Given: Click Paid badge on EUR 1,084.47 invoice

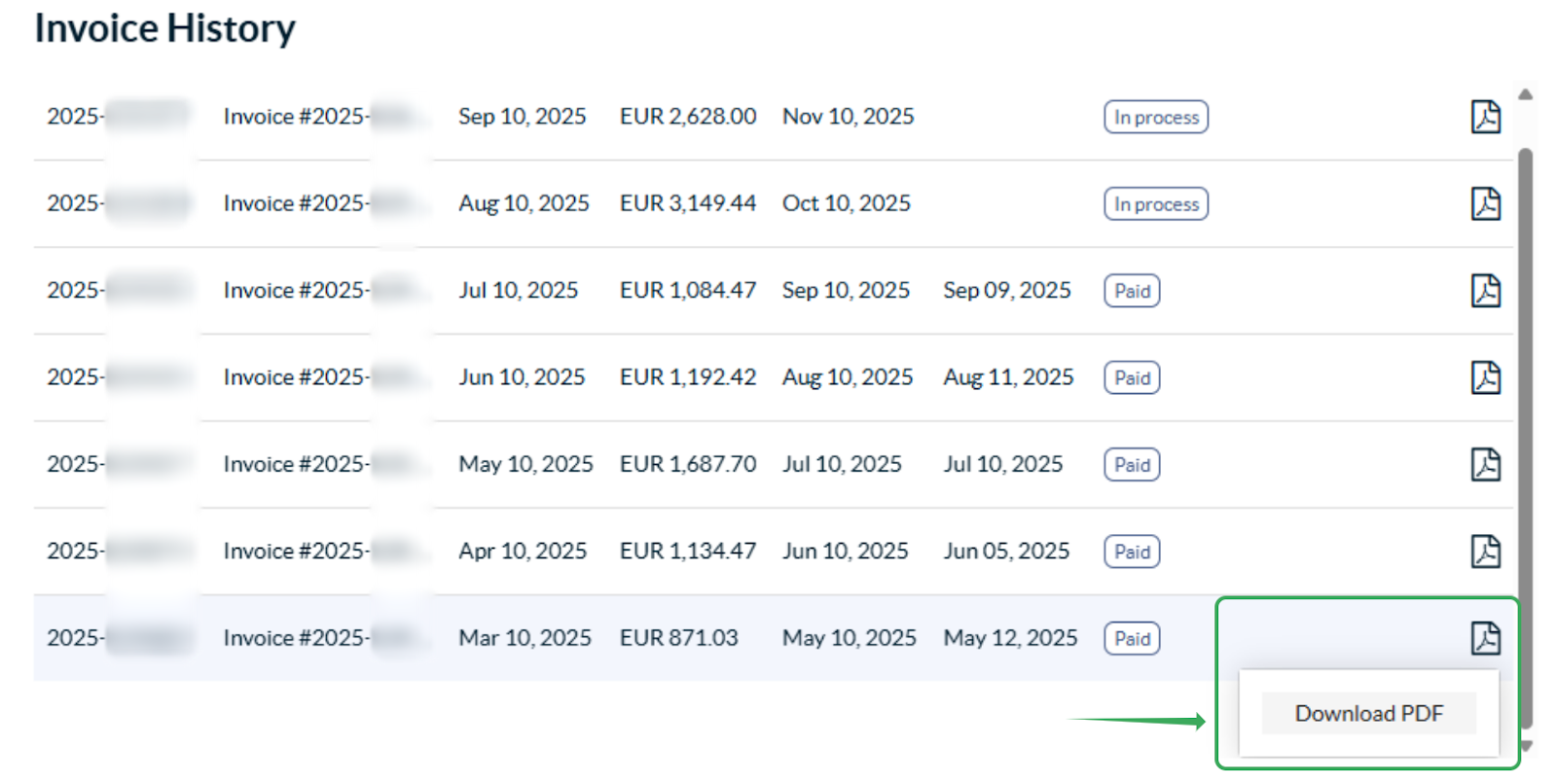Looking at the screenshot, I should [1132, 291].
